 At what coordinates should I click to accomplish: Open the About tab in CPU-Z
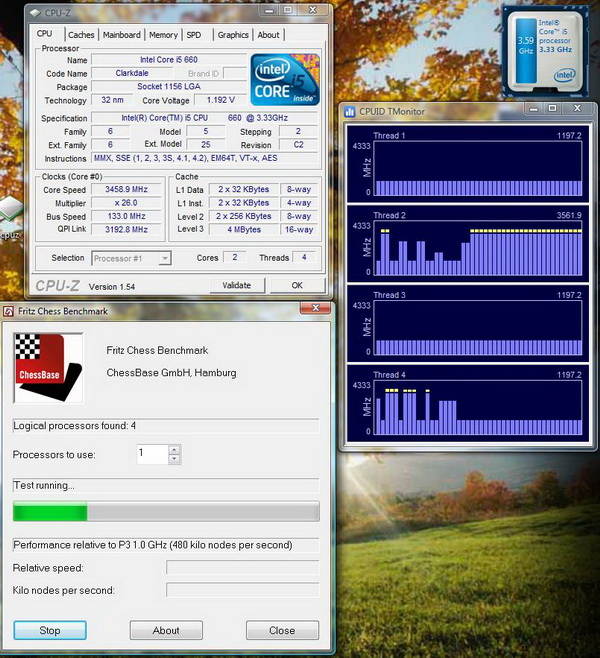(269, 35)
